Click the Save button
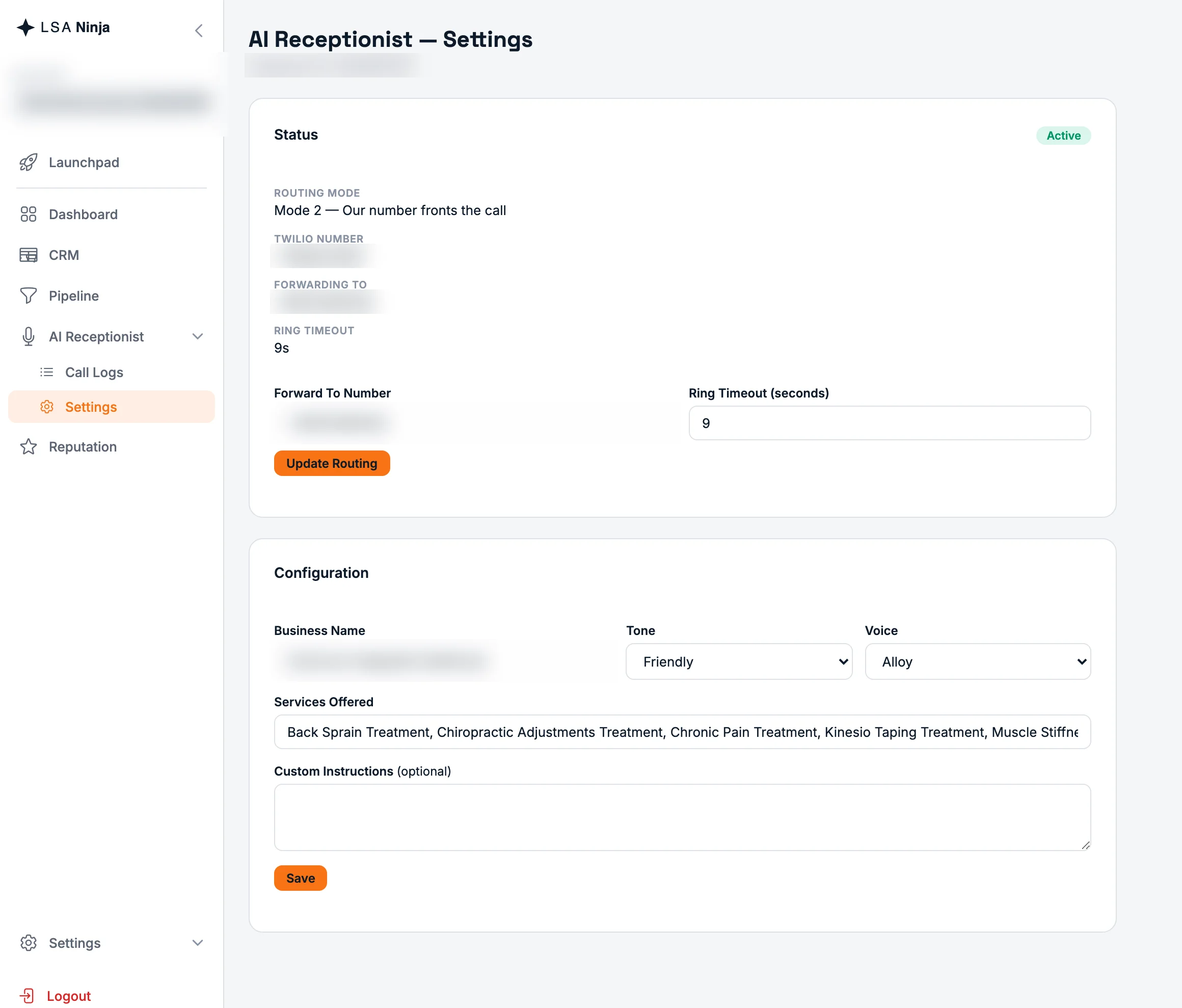 [x=301, y=878]
